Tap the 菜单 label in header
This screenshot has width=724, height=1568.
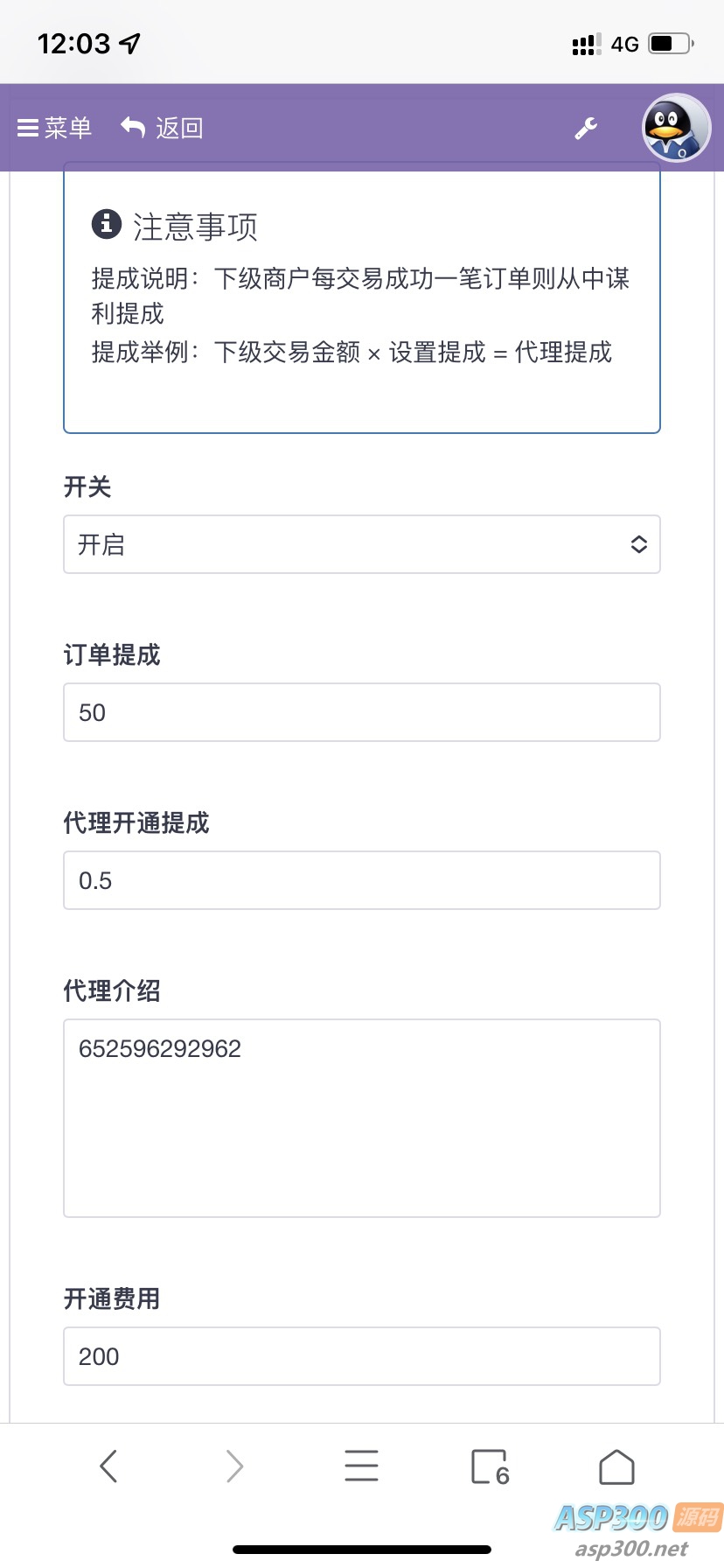click(x=68, y=129)
